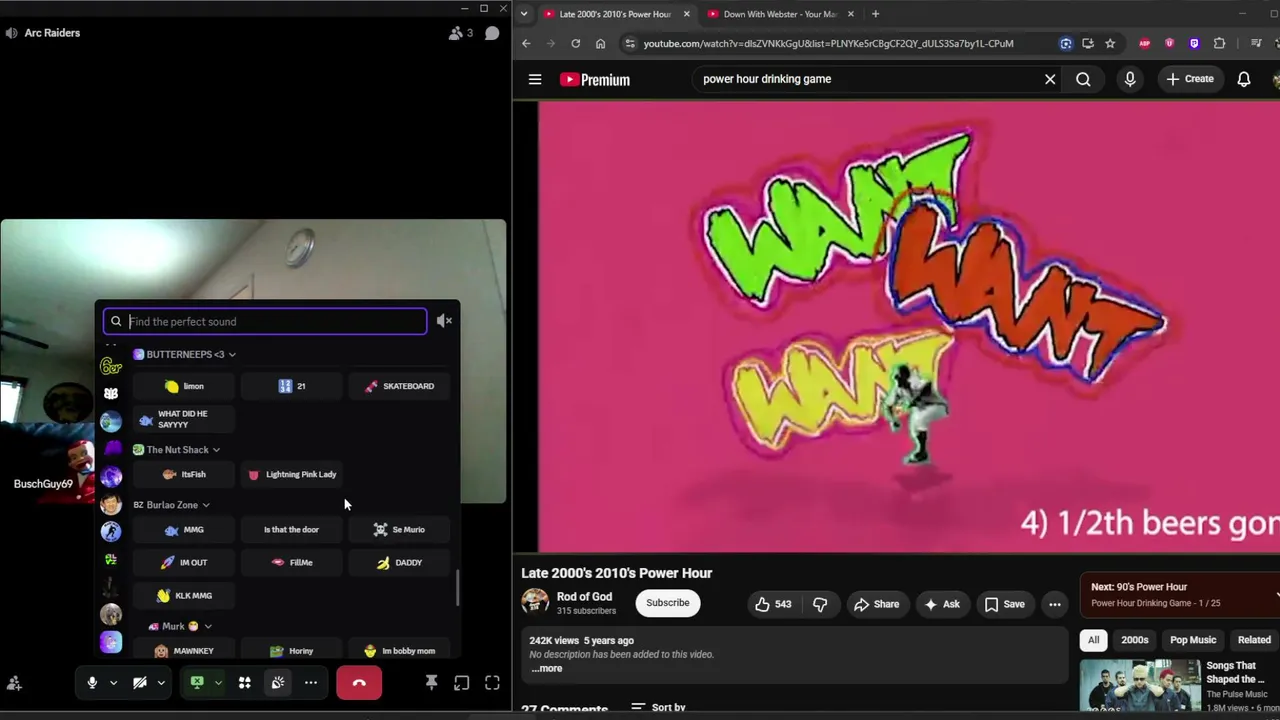Play the 'ItsFish' soundboard sound

click(185, 474)
